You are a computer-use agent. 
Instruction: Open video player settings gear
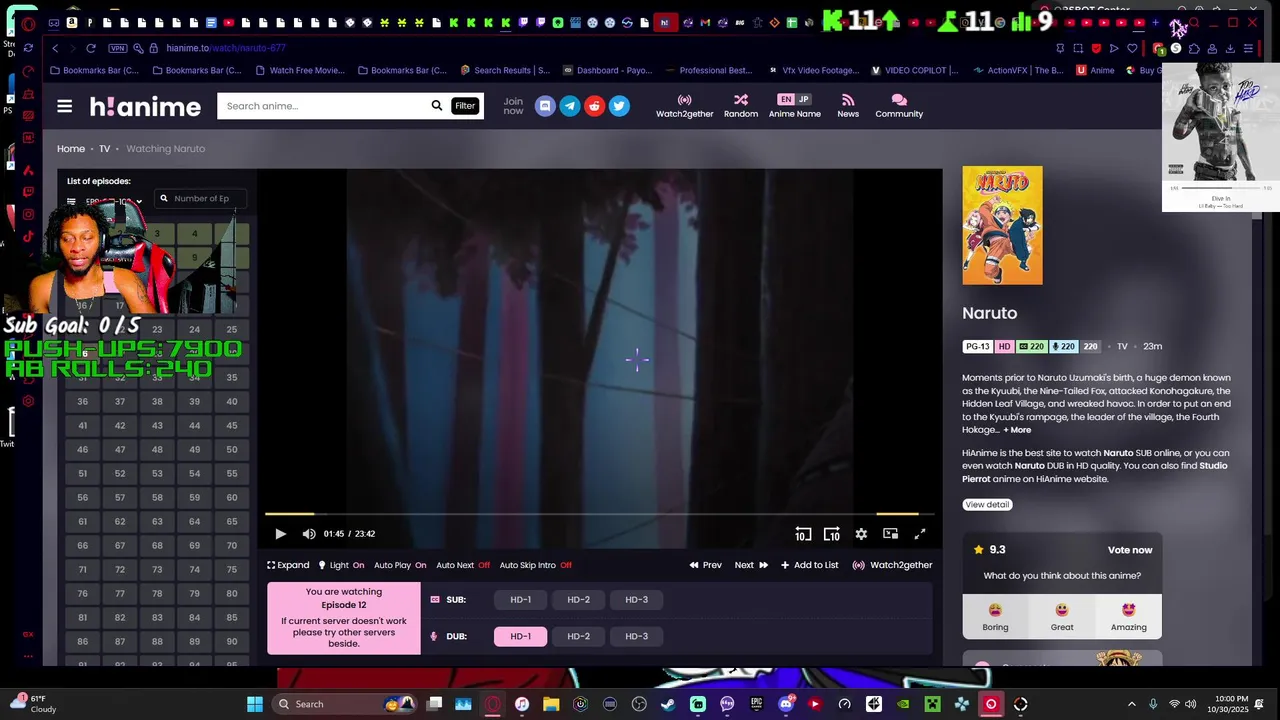click(861, 534)
